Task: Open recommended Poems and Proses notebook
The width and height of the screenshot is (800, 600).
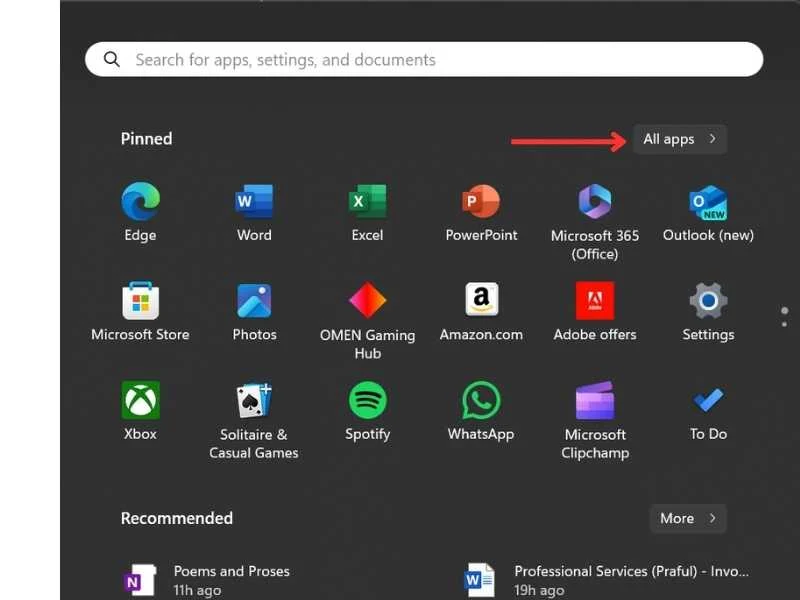Action: (x=207, y=580)
